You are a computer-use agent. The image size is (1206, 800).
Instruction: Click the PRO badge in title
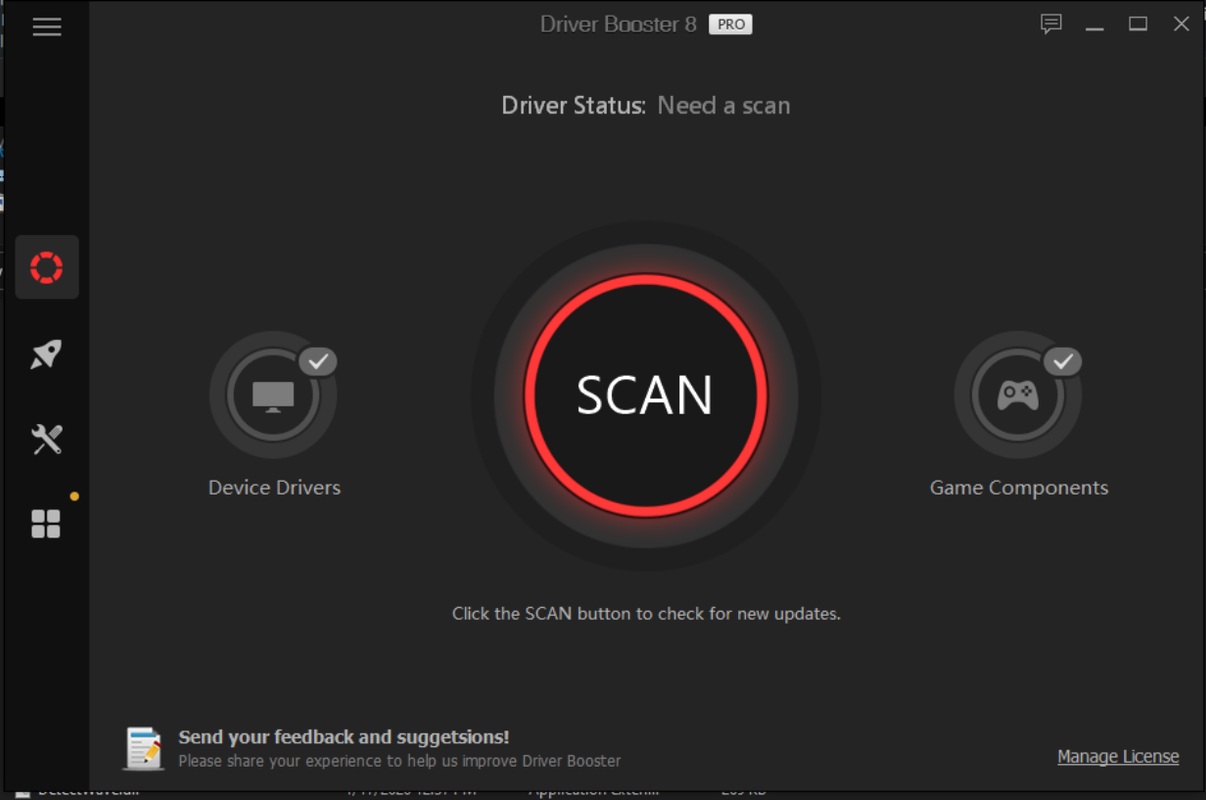pyautogui.click(x=730, y=24)
